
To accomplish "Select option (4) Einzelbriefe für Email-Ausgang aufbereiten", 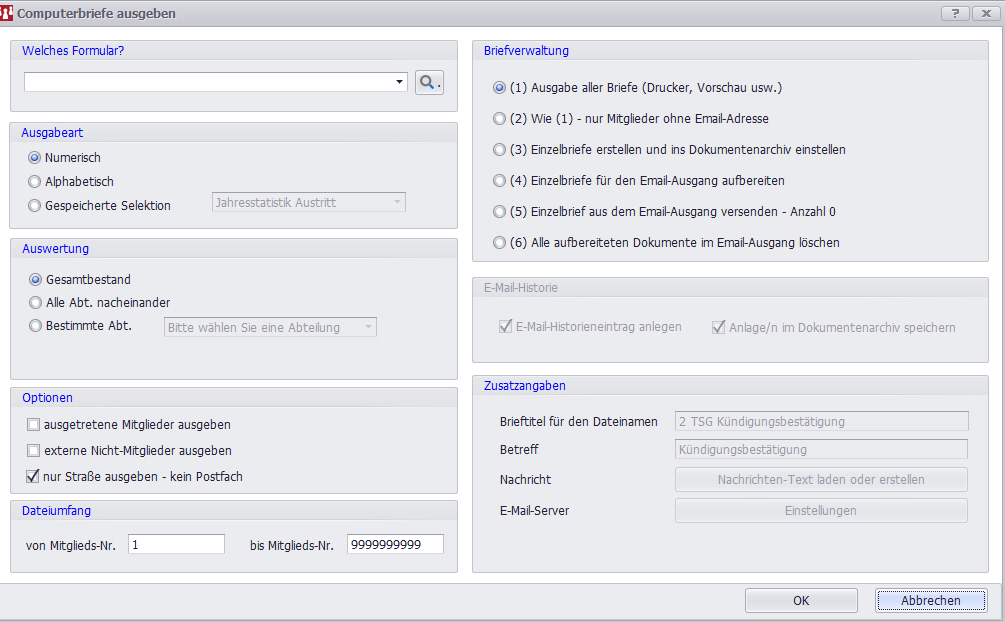I will point(499,181).
